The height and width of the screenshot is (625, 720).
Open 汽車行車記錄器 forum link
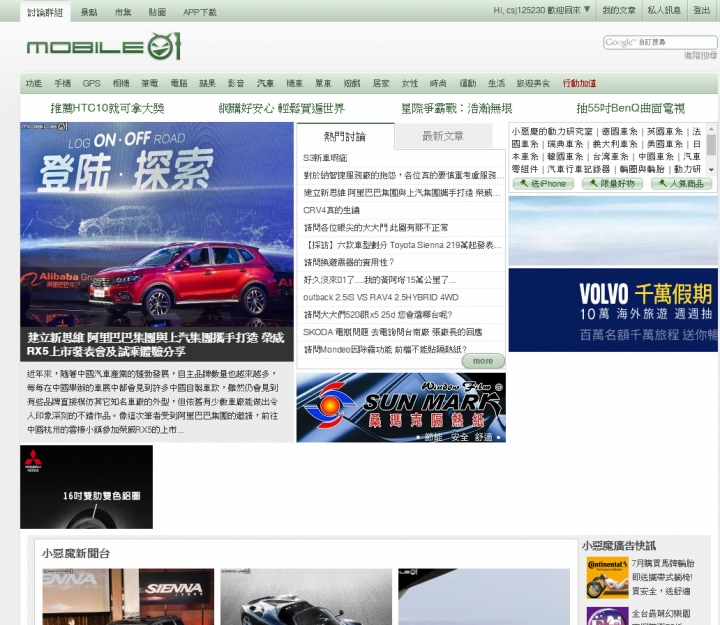click(579, 169)
